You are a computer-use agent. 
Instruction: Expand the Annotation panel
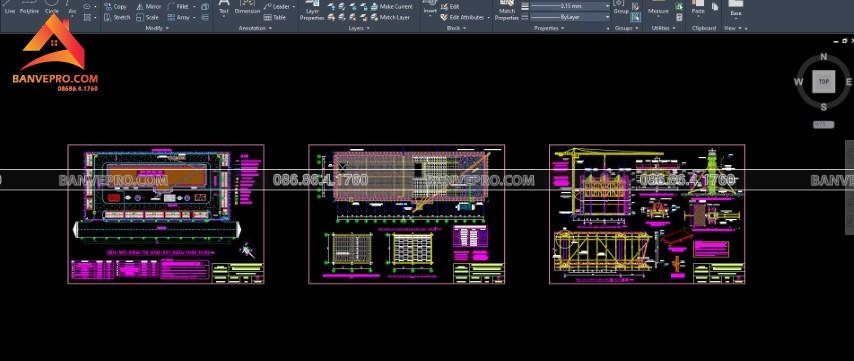255,28
